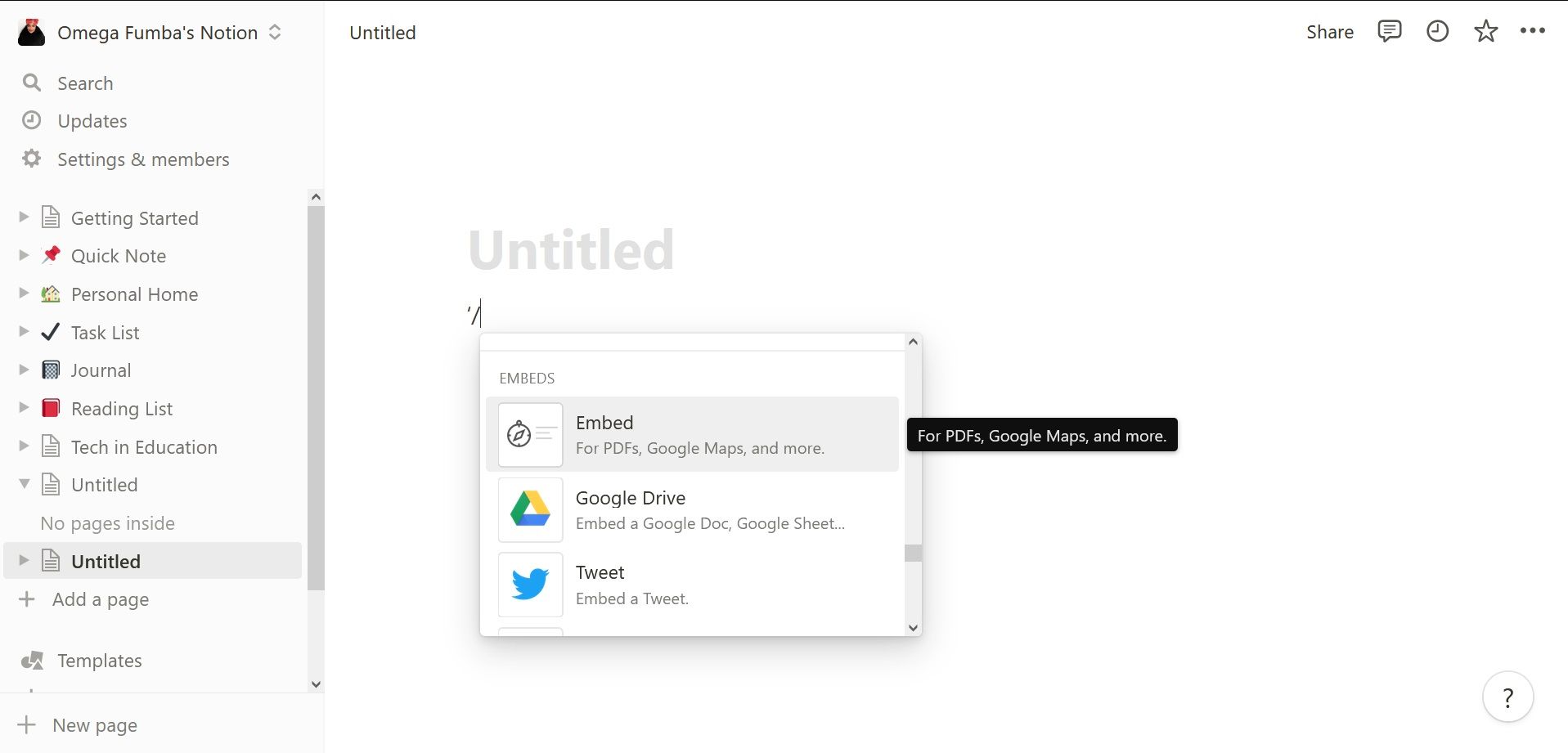Click the Google Drive logo icon
Screen dimensions: 1568x753
[530, 509]
